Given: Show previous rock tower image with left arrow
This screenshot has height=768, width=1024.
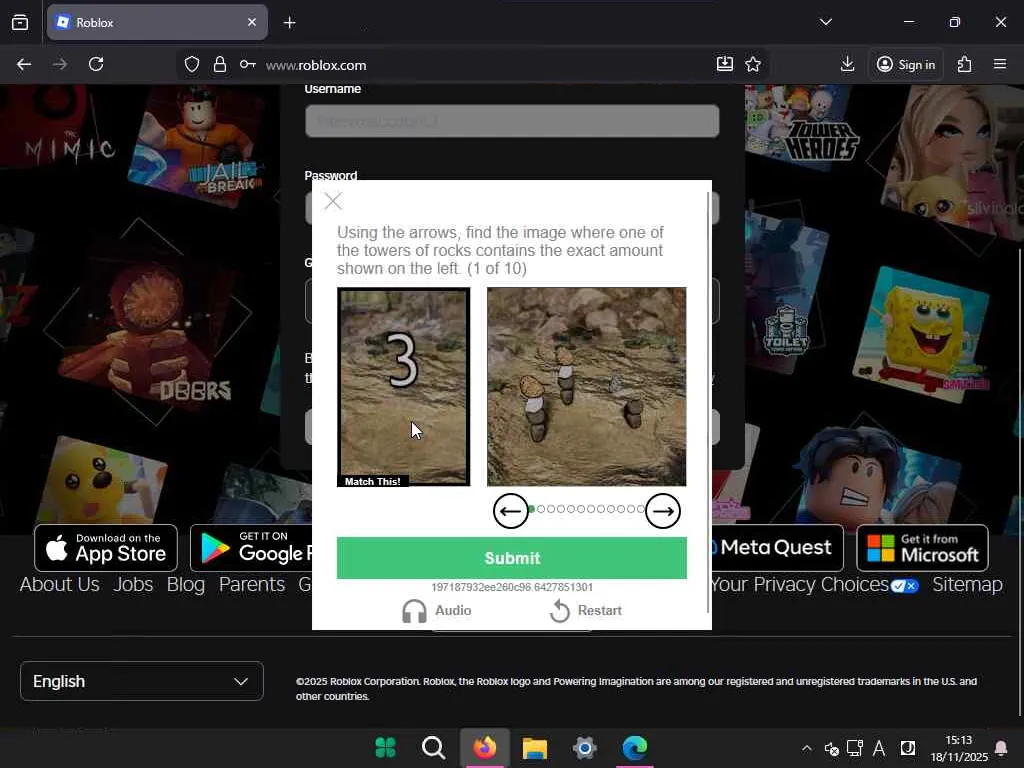Looking at the screenshot, I should 511,511.
